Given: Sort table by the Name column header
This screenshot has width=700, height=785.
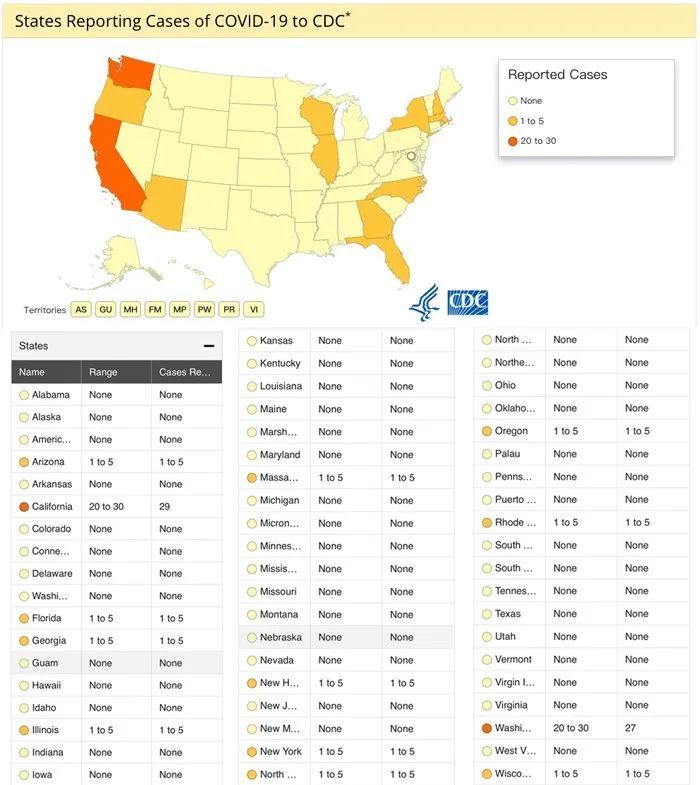Looking at the screenshot, I should click(32, 372).
